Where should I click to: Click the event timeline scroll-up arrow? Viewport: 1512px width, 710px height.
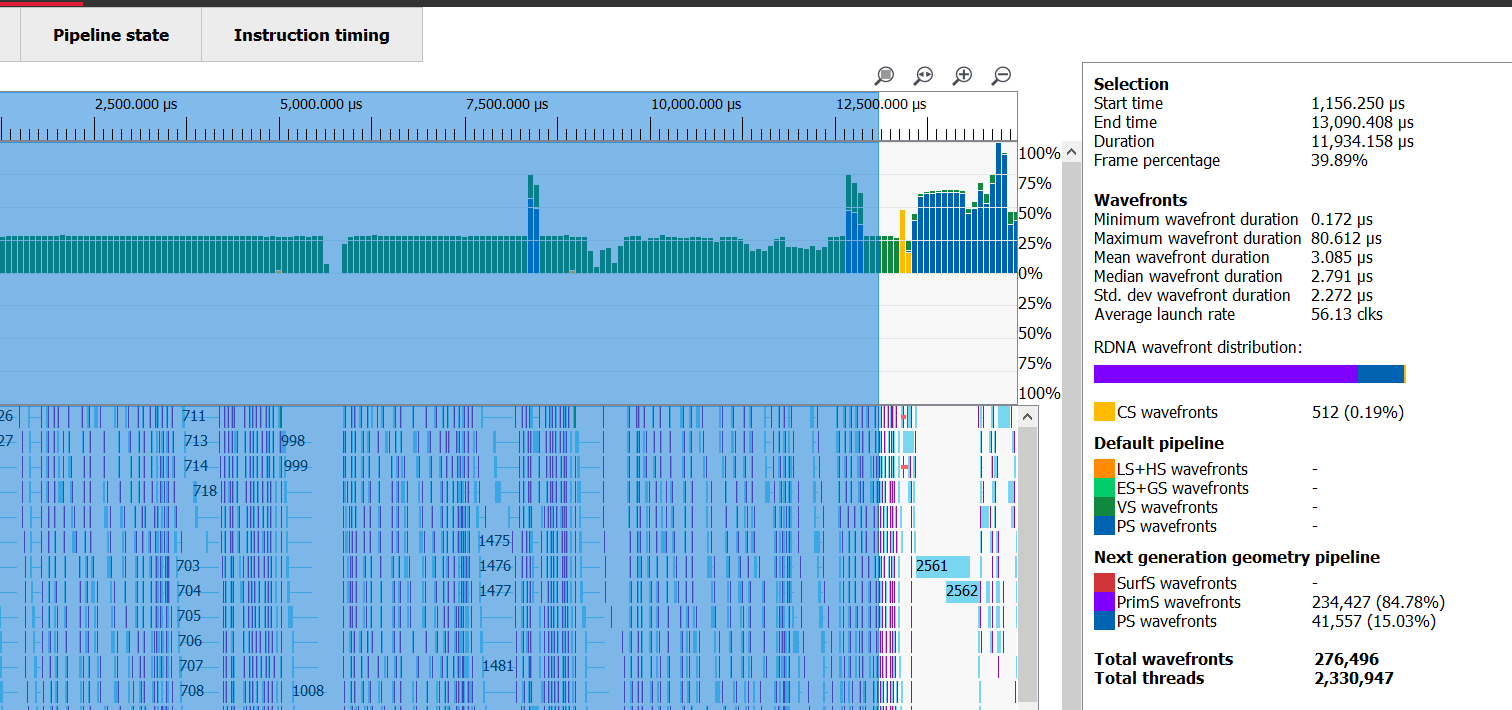pos(1027,416)
